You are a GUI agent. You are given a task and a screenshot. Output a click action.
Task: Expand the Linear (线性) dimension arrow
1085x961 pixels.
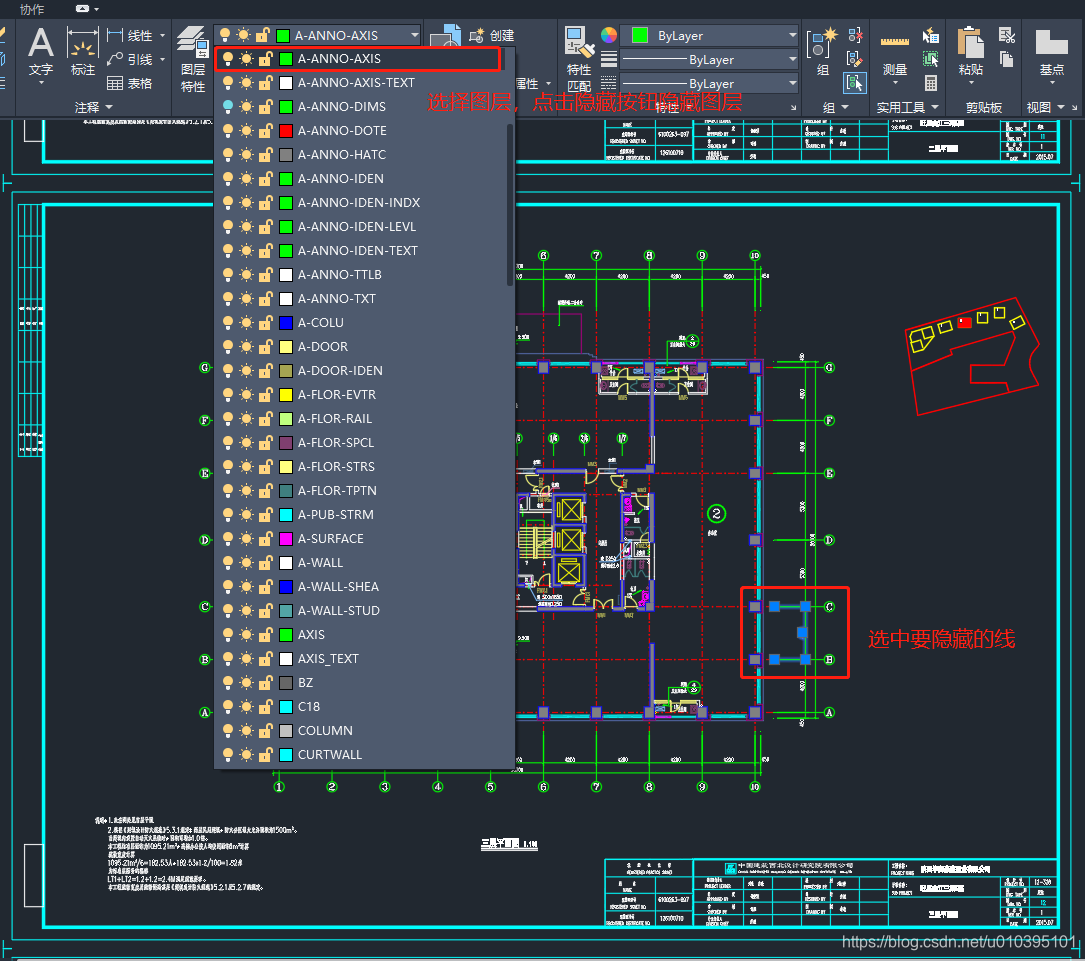pos(163,35)
